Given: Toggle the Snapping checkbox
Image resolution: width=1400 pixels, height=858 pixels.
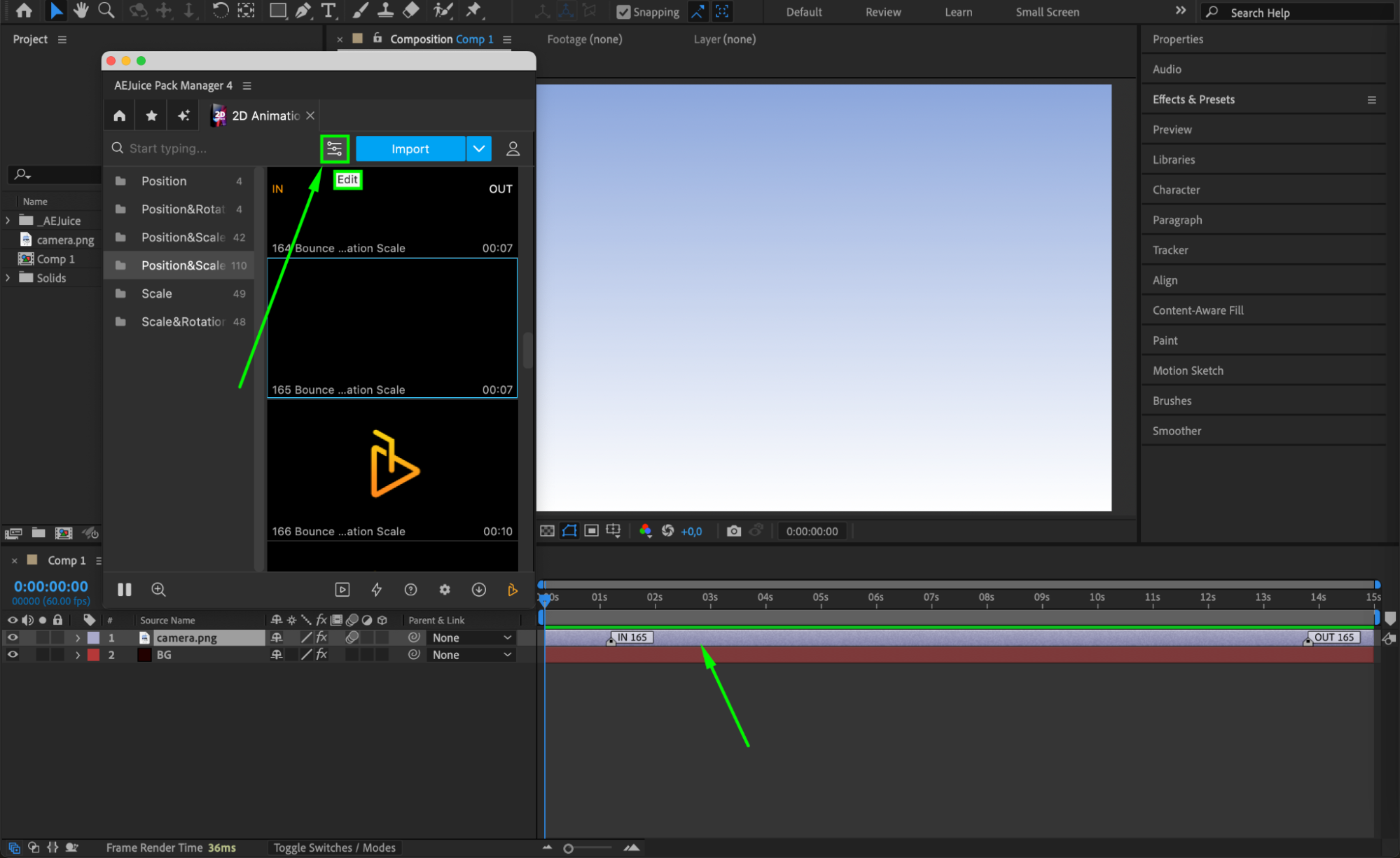Looking at the screenshot, I should pyautogui.click(x=623, y=12).
